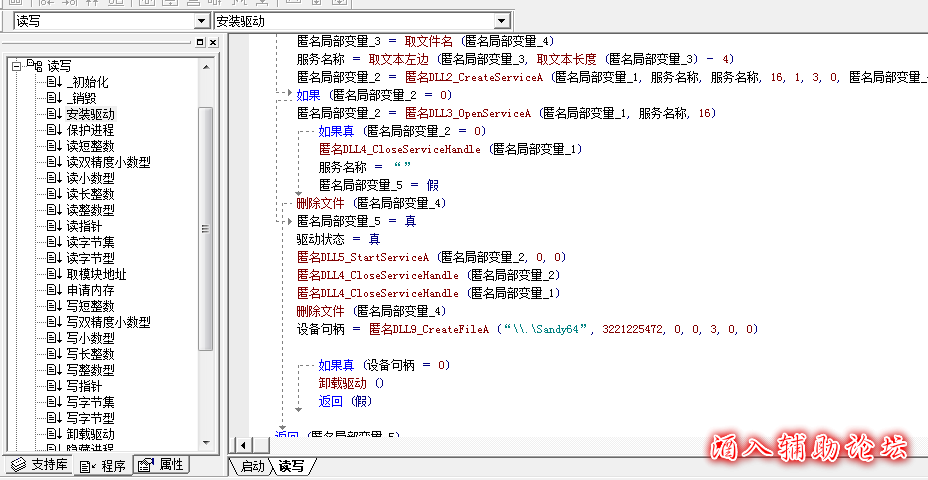The width and height of the screenshot is (928, 480).
Task: Switch to the 程序 panel tab
Action: [x=103, y=466]
